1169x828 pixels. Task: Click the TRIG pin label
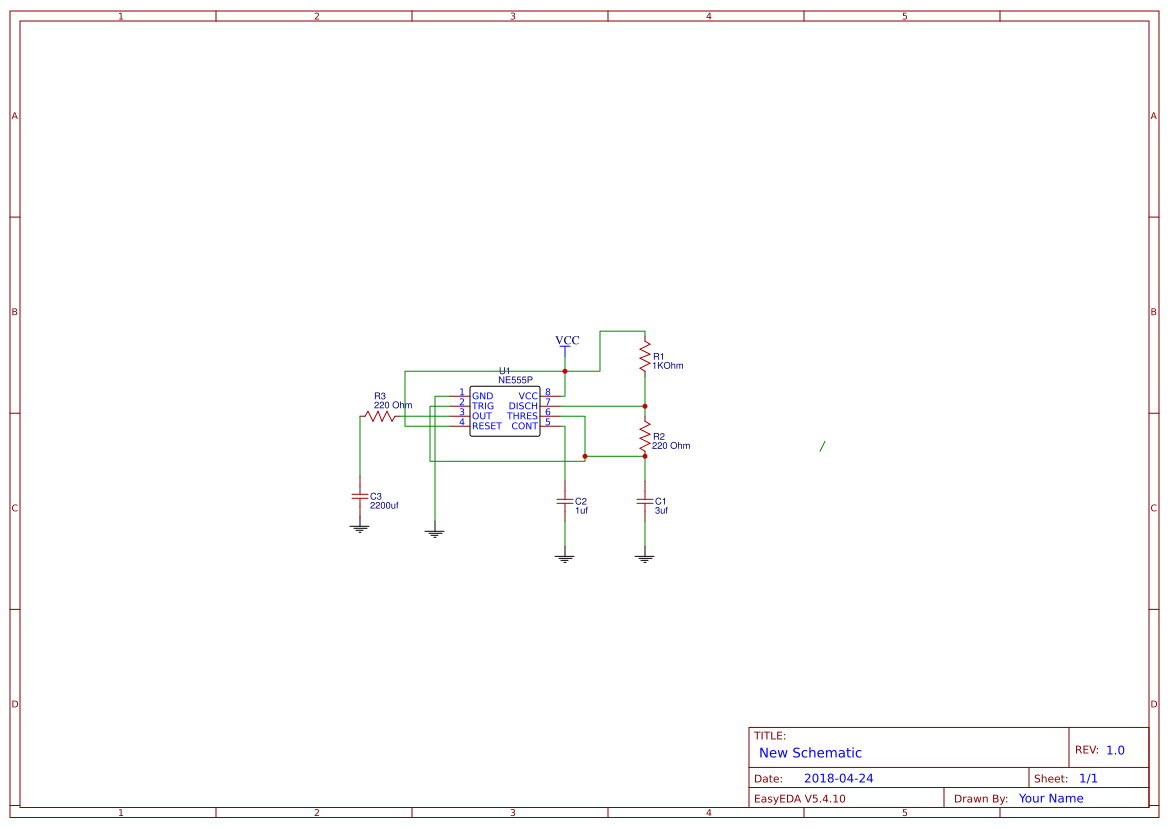(483, 406)
